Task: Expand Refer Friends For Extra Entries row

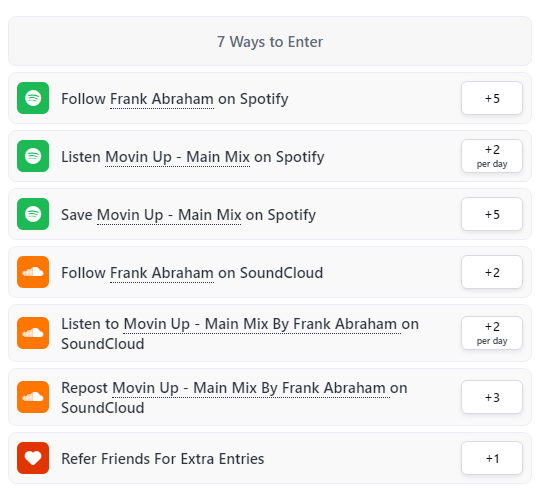Action: (x=270, y=458)
